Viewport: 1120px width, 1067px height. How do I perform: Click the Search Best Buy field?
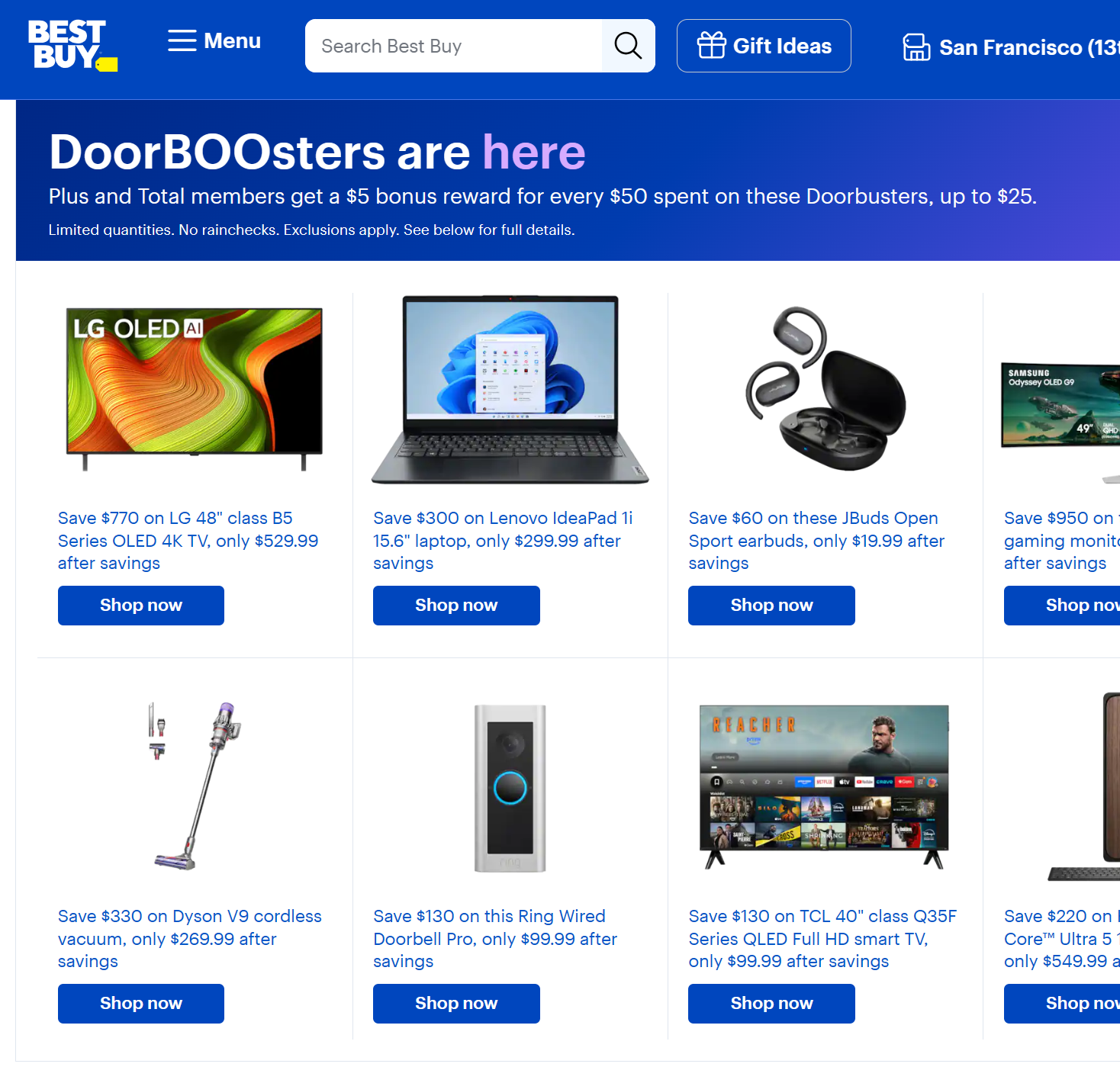(x=454, y=46)
